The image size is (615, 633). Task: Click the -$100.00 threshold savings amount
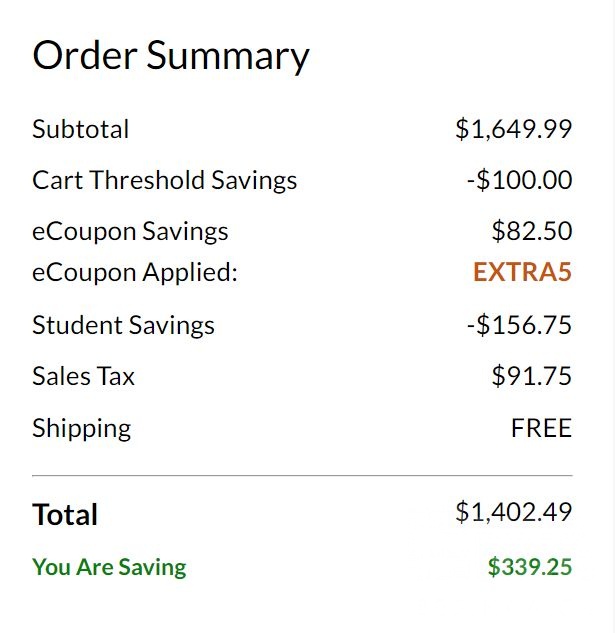tap(519, 180)
